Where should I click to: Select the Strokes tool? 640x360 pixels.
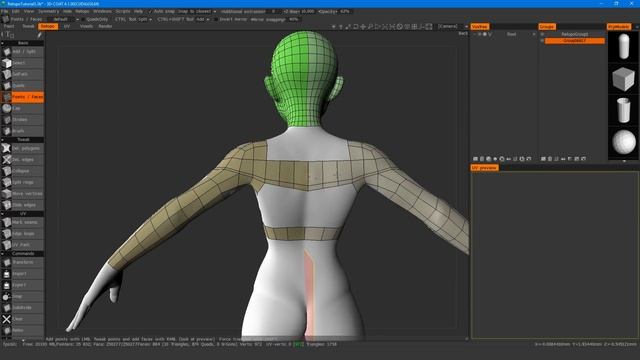[x=22, y=120]
